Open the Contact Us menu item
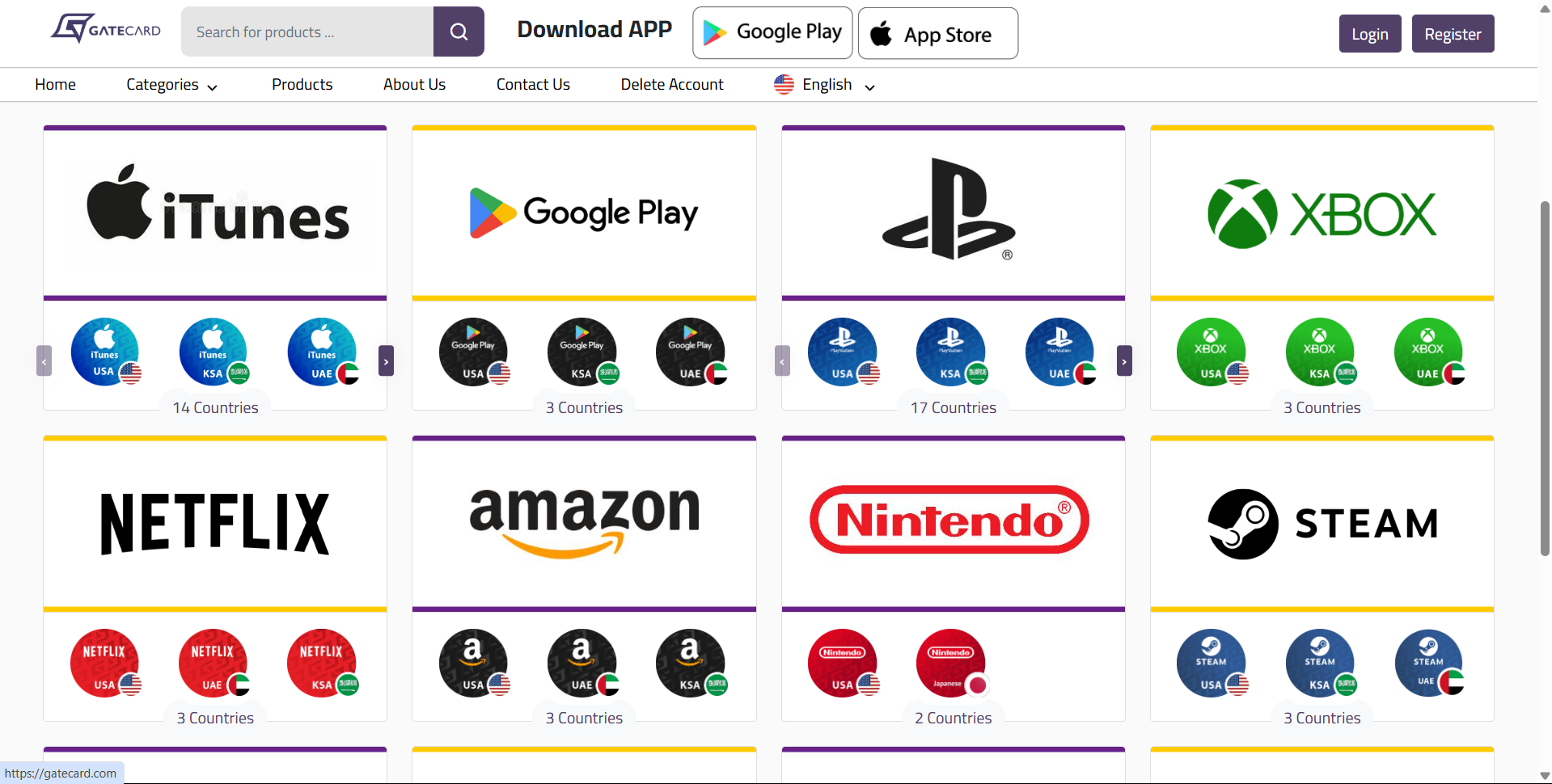The height and width of the screenshot is (784, 1552). point(533,84)
